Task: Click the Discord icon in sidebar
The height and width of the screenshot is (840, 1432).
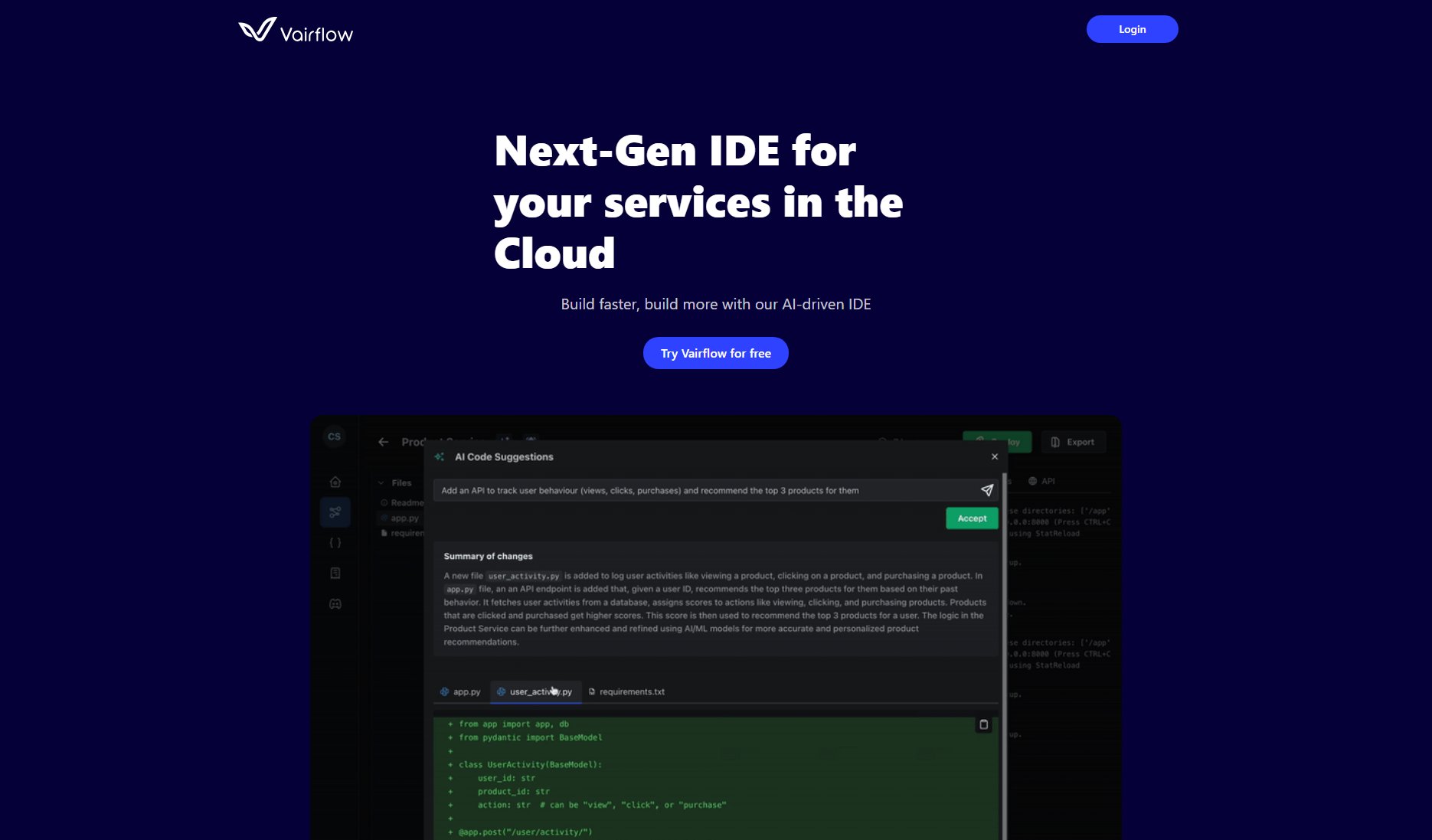Action: [x=335, y=604]
